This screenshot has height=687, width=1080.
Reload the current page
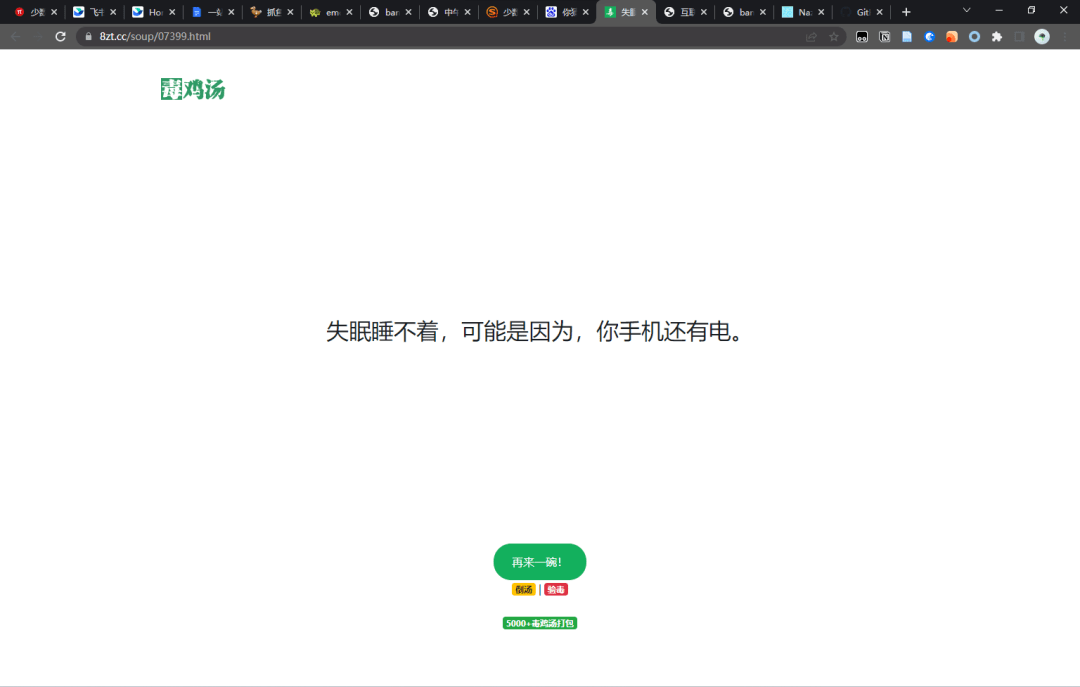point(60,36)
